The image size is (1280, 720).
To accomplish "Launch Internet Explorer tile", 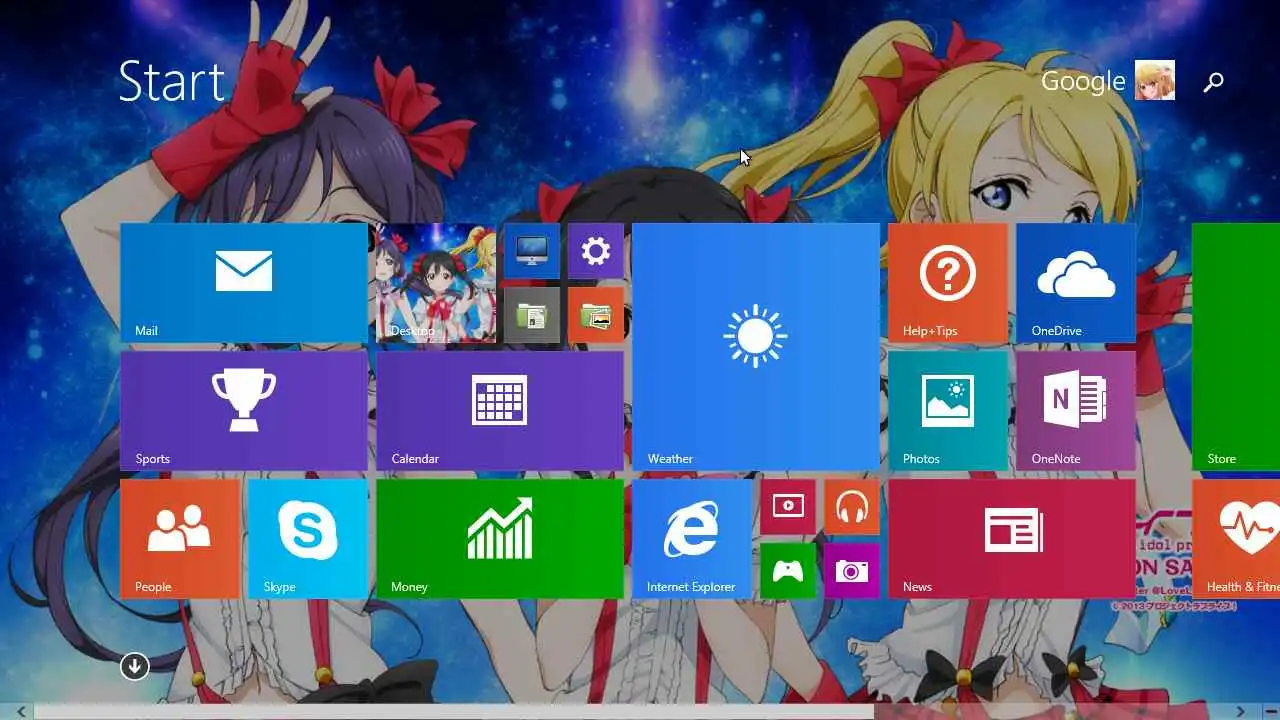I will point(692,539).
